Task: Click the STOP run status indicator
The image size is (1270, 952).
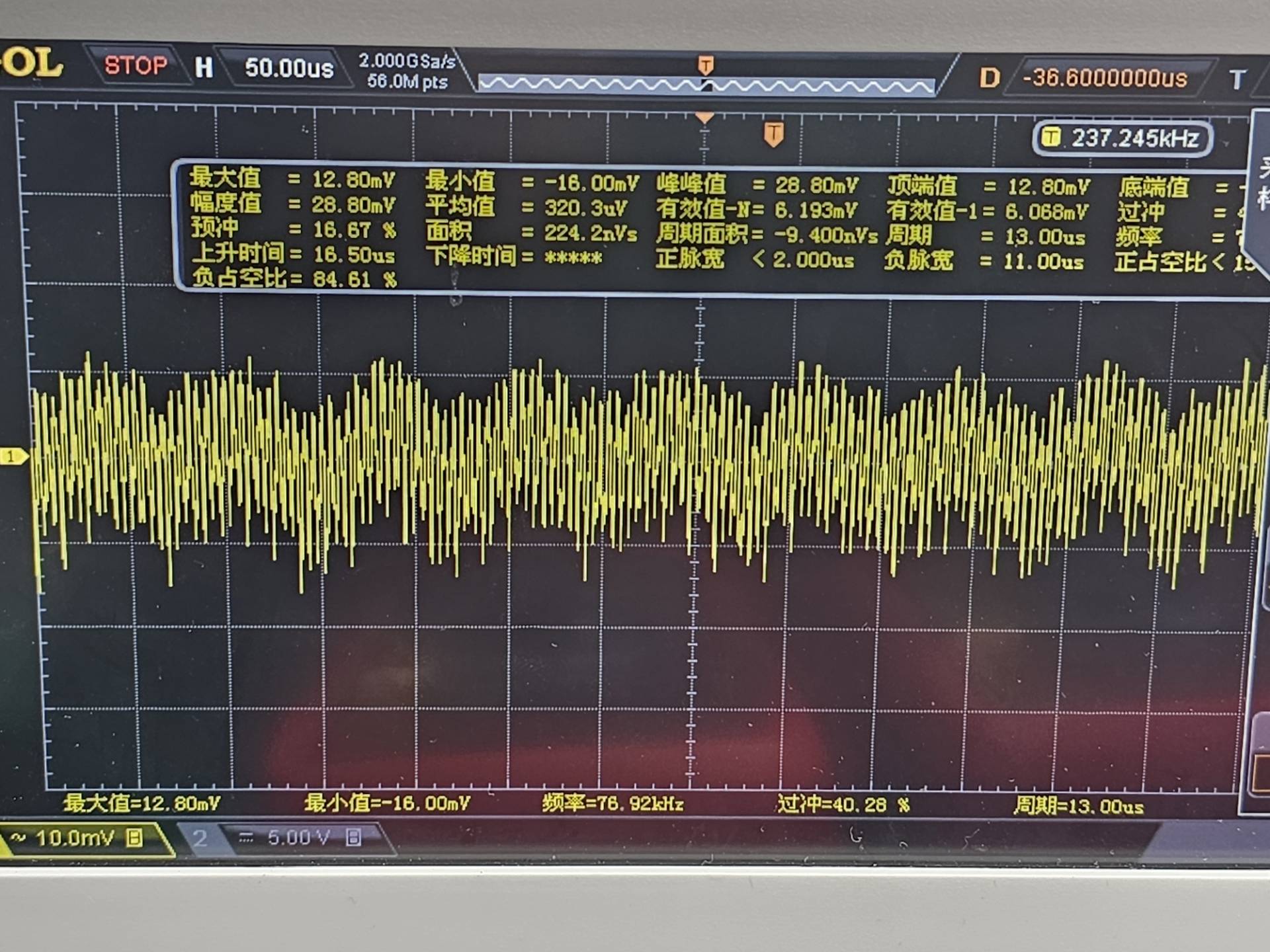Action: (x=136, y=65)
